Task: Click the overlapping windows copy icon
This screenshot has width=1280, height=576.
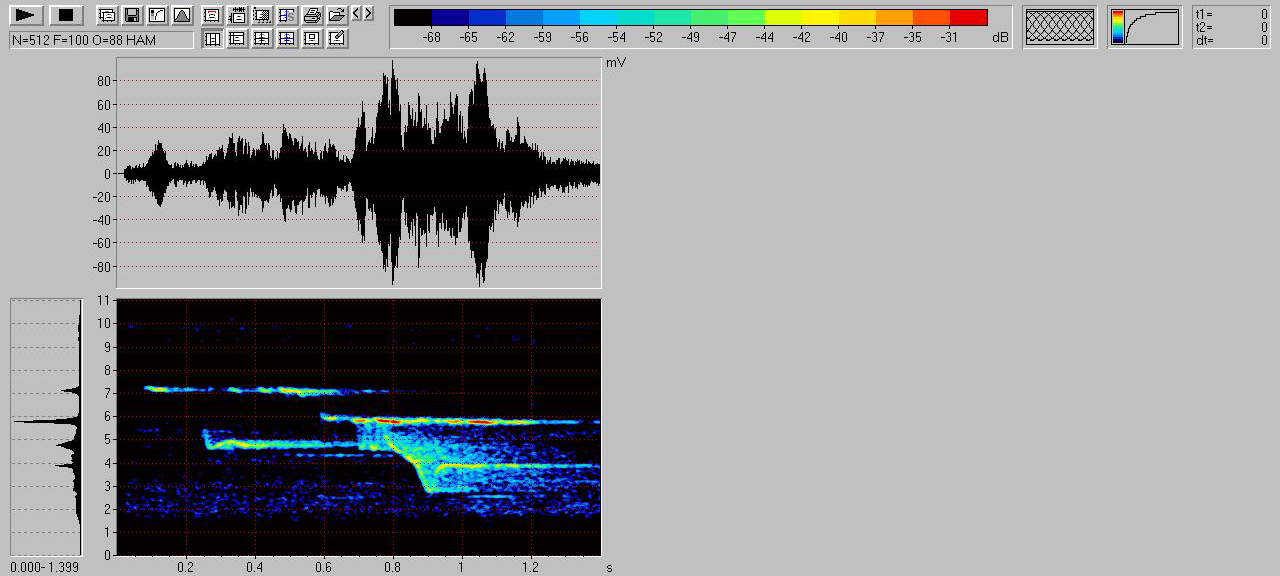Action: pyautogui.click(x=106, y=15)
